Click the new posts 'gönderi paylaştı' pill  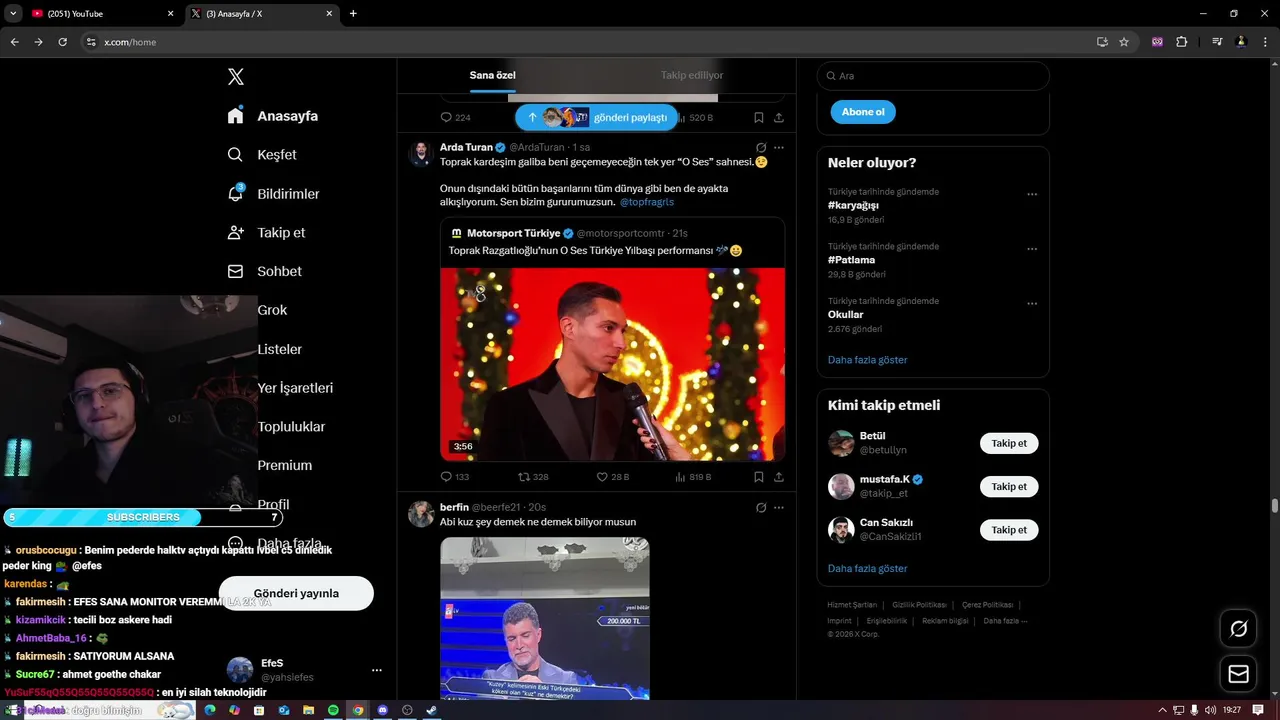596,117
